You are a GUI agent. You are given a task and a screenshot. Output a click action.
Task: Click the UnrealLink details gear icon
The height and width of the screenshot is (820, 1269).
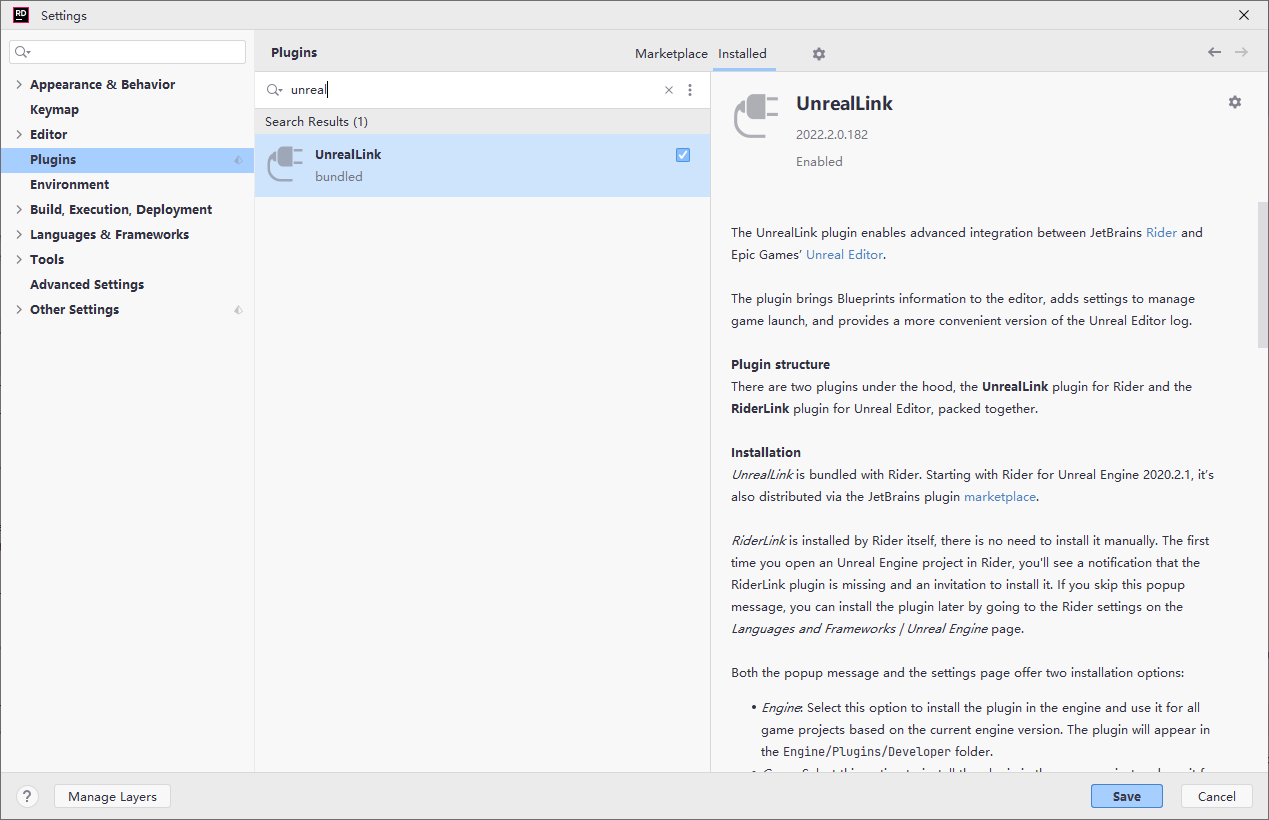1235,102
